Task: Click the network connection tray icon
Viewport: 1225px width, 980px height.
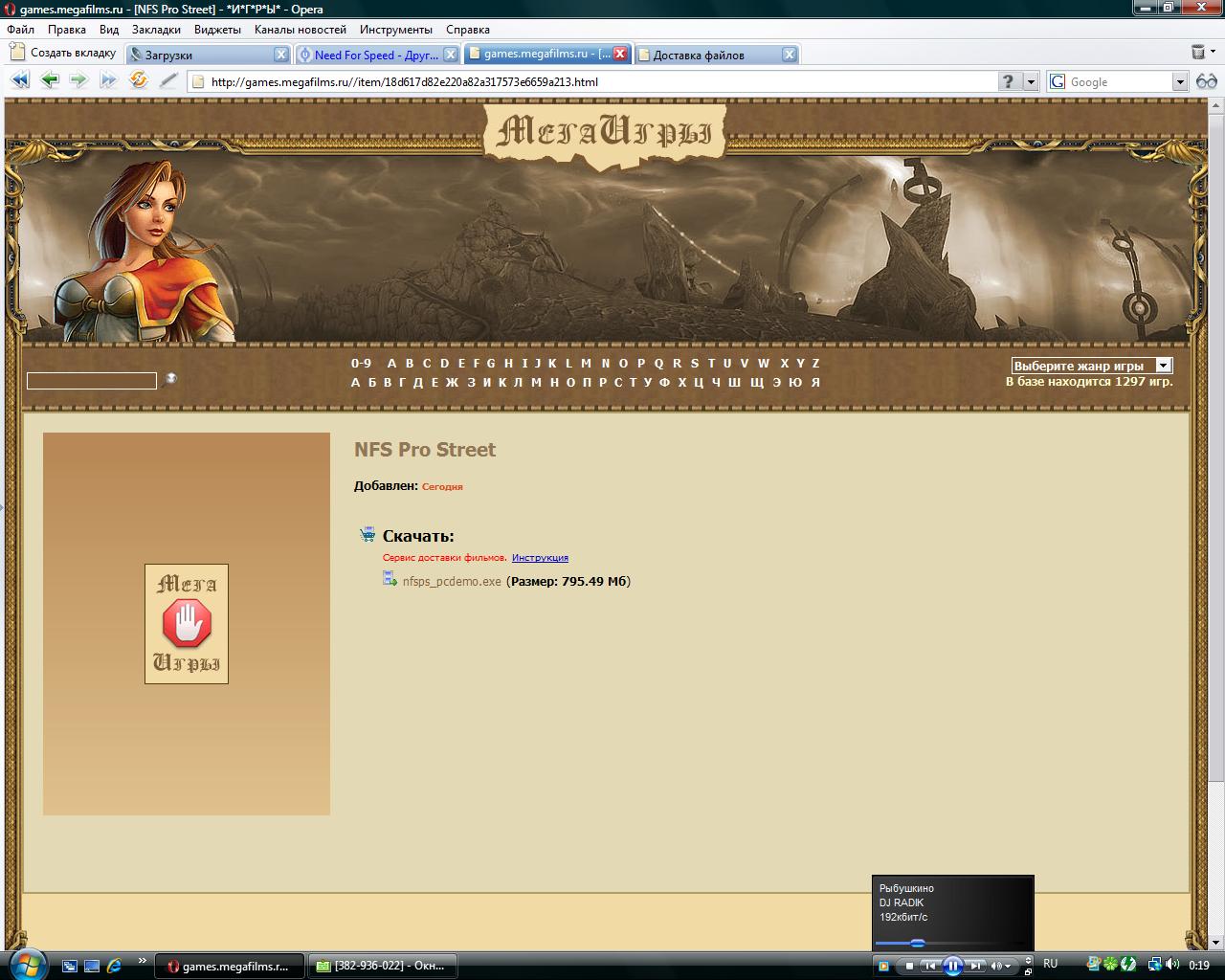Action: (x=1155, y=965)
